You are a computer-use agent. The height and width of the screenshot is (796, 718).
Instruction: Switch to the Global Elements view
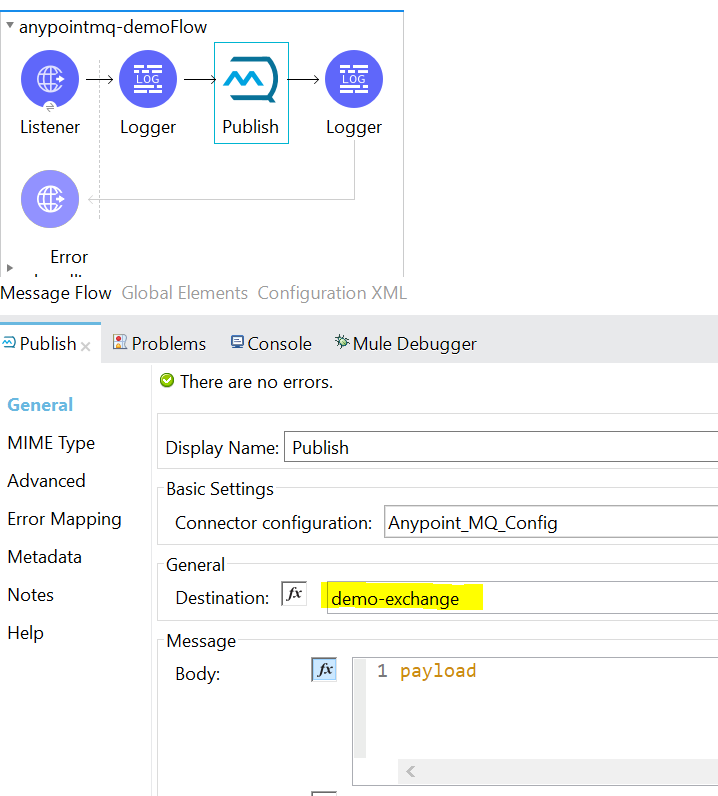click(184, 293)
